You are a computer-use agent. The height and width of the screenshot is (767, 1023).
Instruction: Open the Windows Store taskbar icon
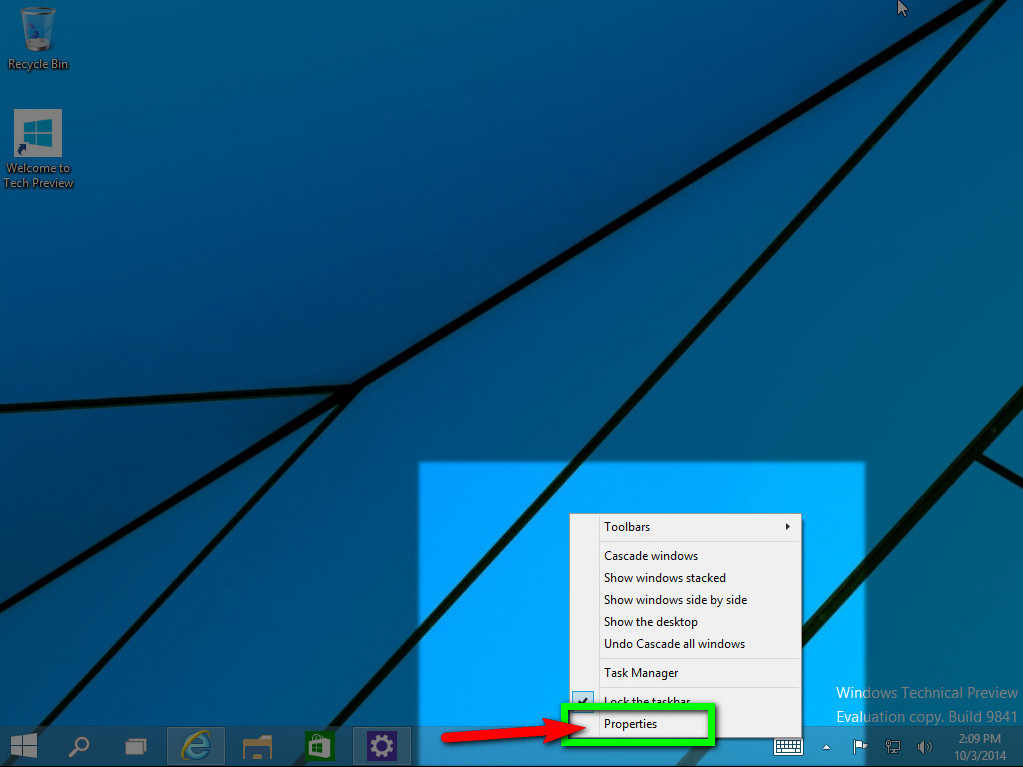coord(319,746)
